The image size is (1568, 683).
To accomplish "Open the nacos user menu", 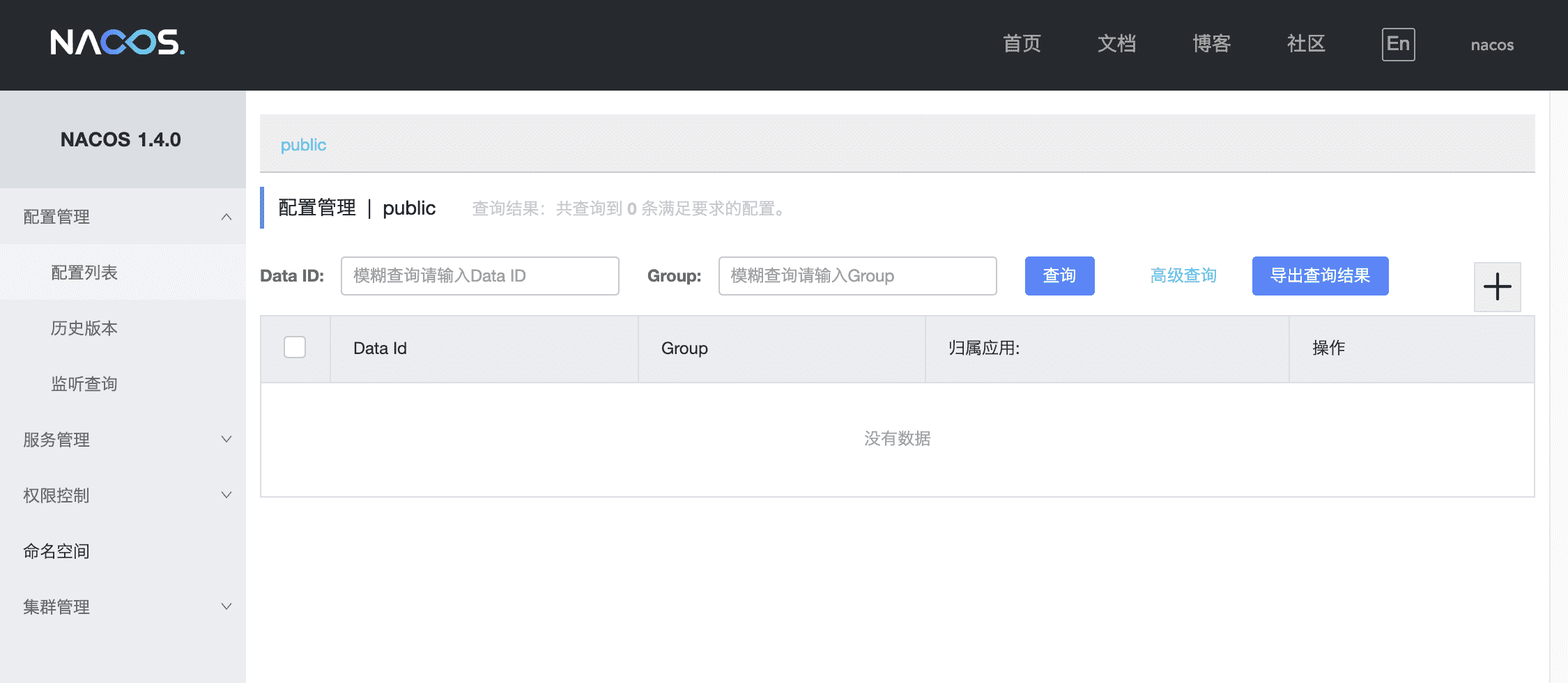I will pyautogui.click(x=1492, y=45).
